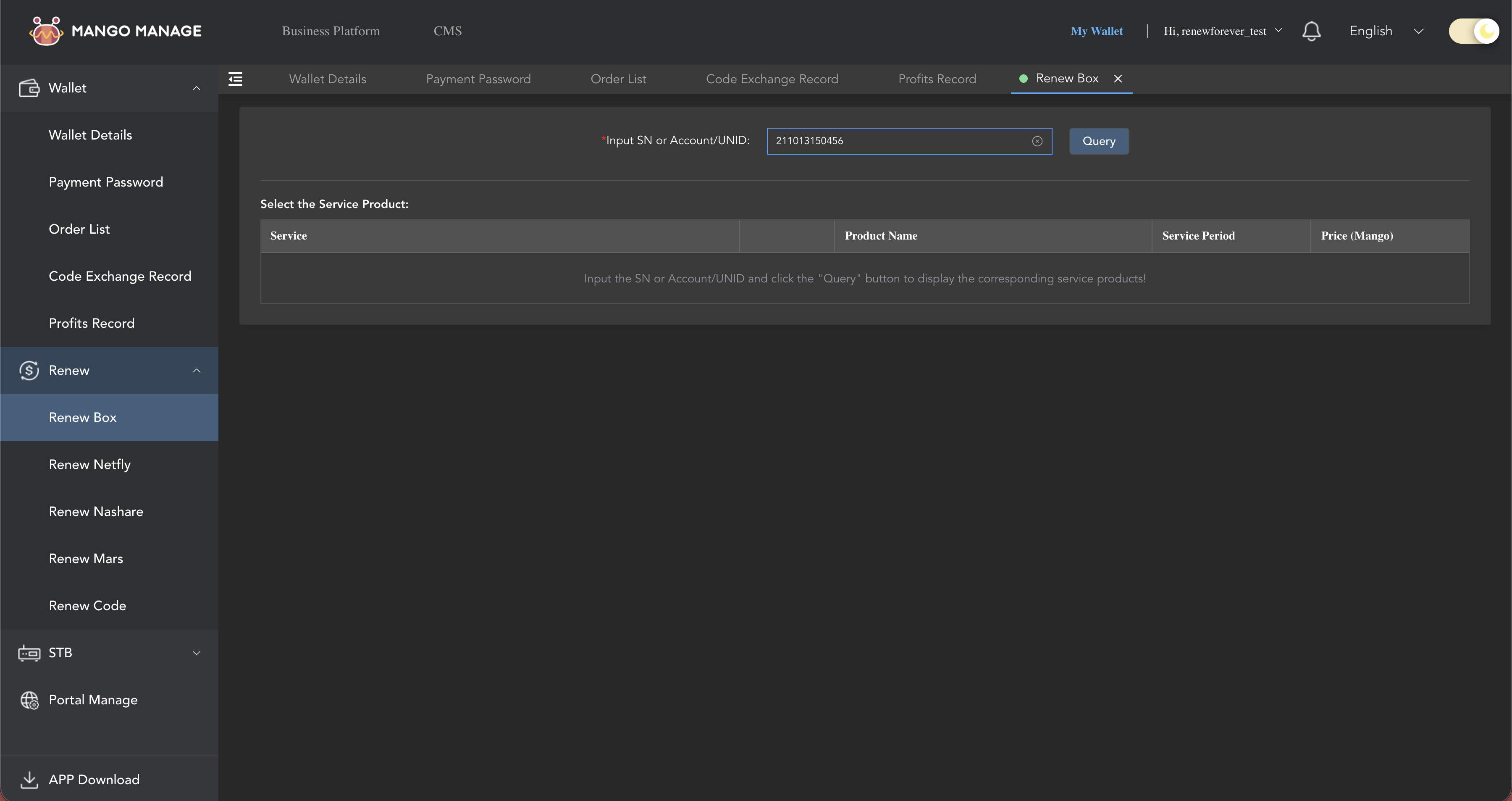
Task: Collapse the sidebar using the indent icon
Action: pyautogui.click(x=235, y=79)
